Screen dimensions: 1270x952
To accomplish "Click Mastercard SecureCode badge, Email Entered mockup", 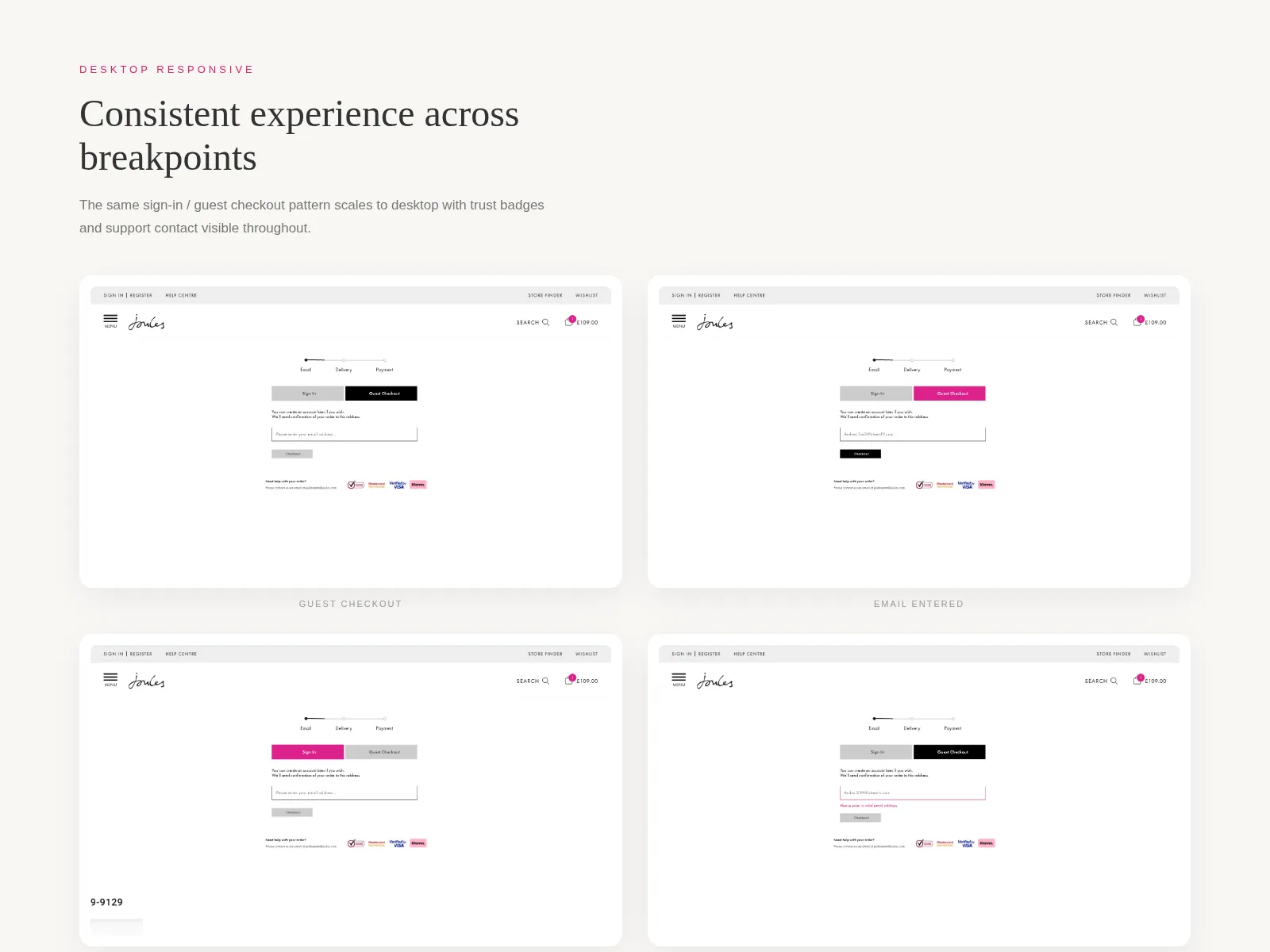I will (945, 485).
